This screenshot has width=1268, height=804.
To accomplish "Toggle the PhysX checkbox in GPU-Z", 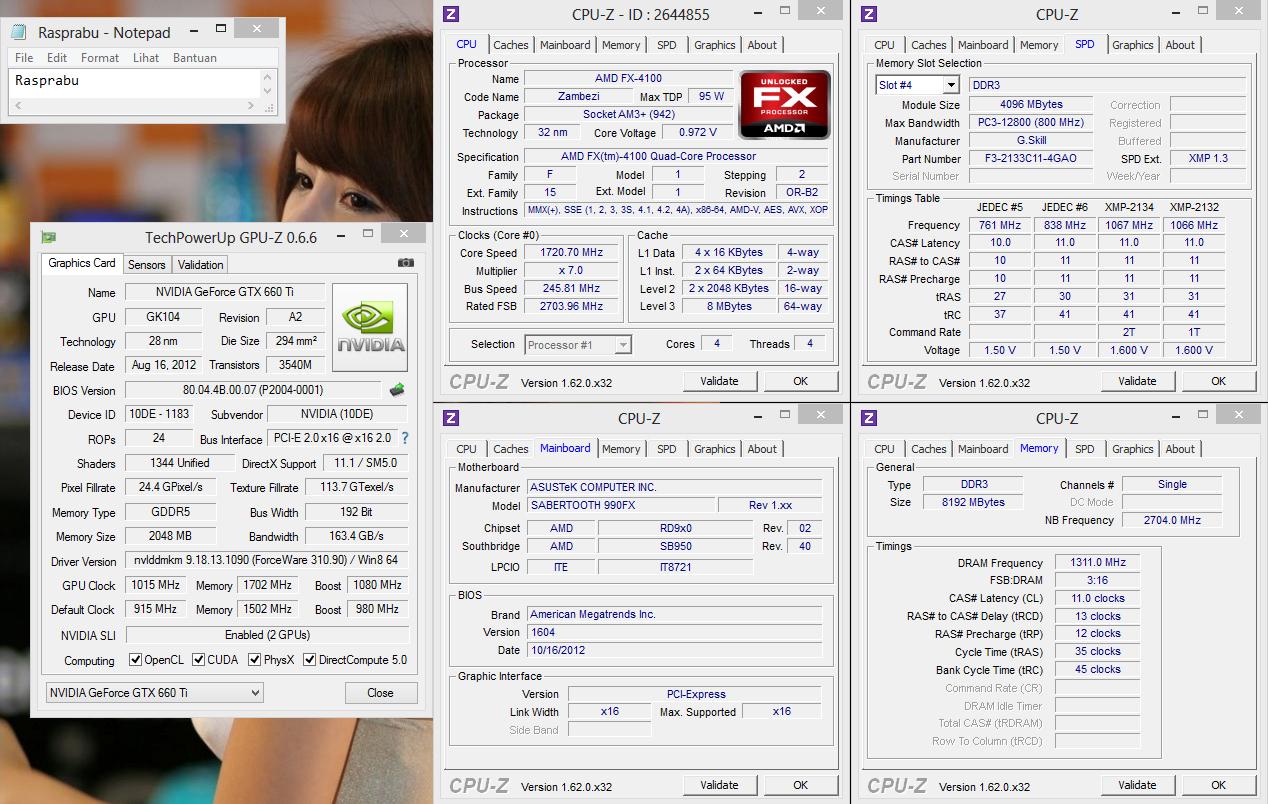I will [x=255, y=660].
